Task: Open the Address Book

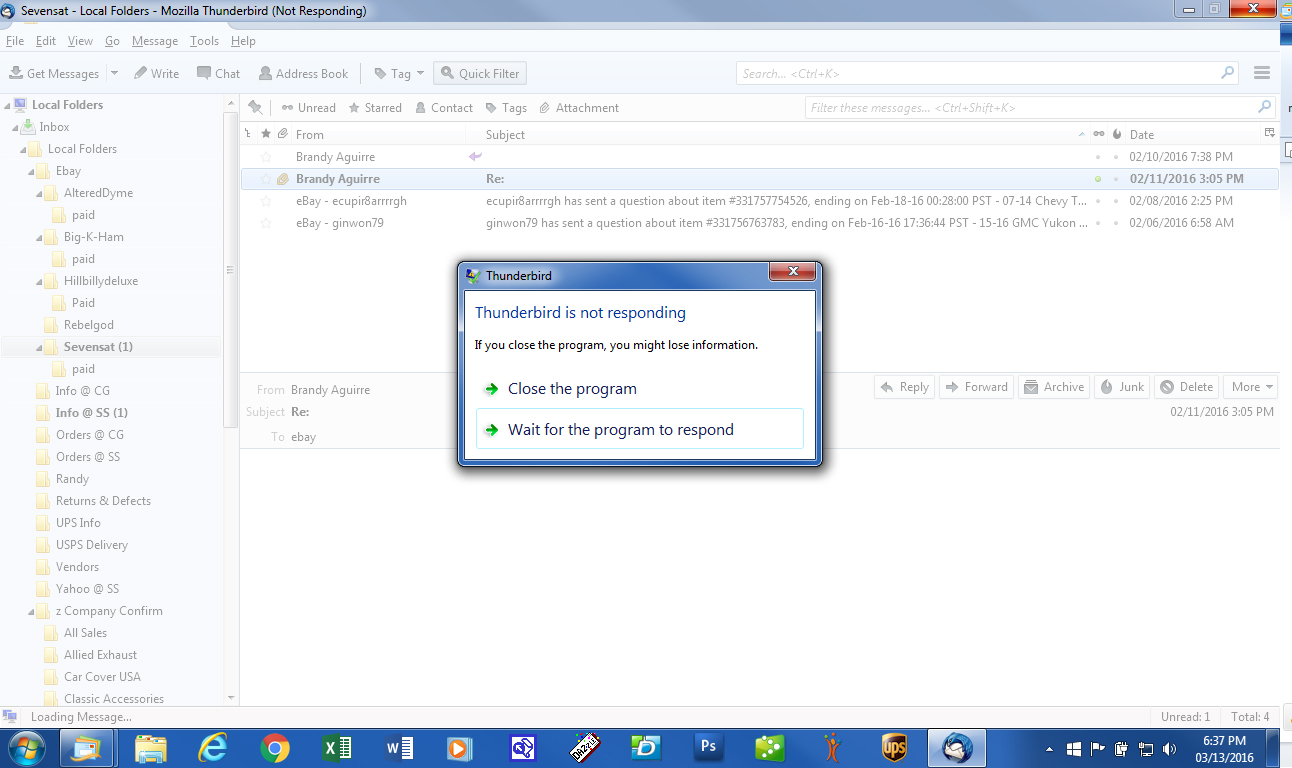Action: tap(303, 73)
